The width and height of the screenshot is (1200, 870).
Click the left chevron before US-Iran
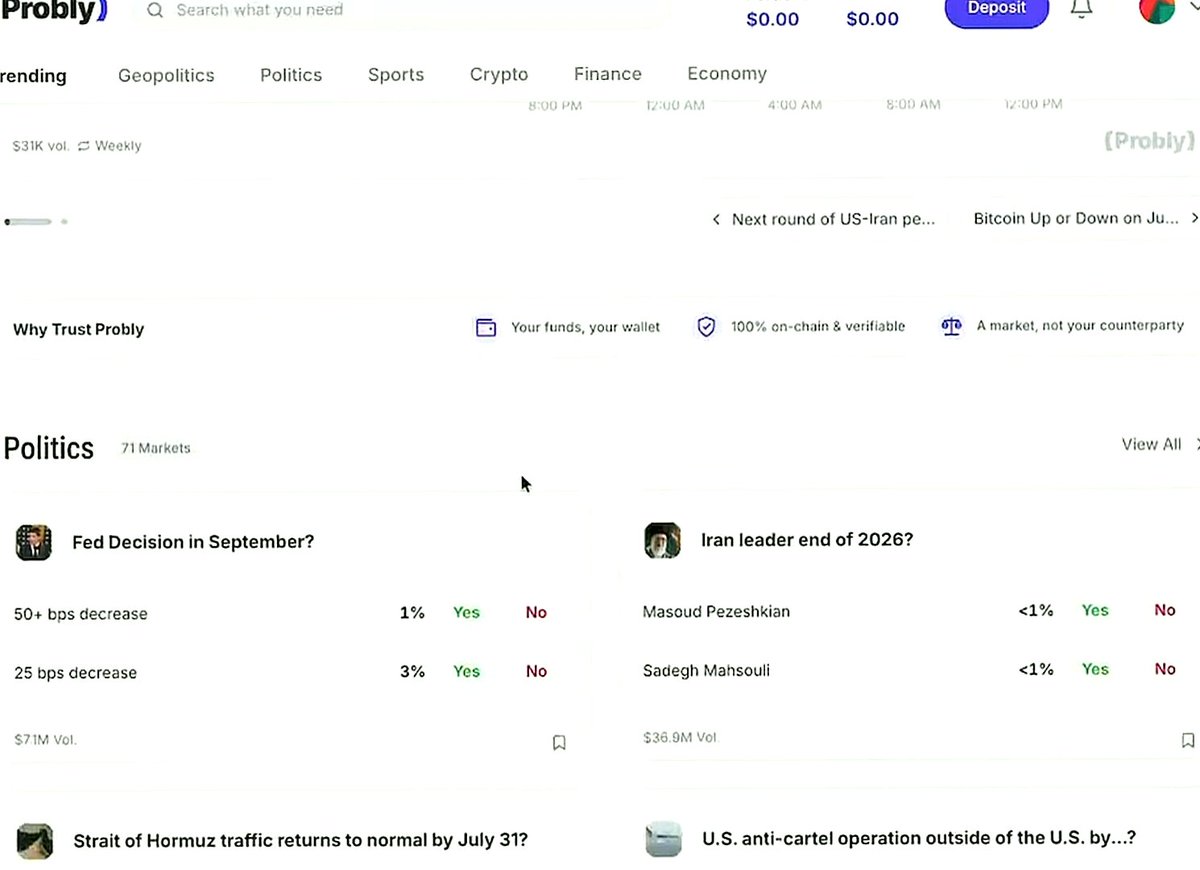[x=716, y=219]
